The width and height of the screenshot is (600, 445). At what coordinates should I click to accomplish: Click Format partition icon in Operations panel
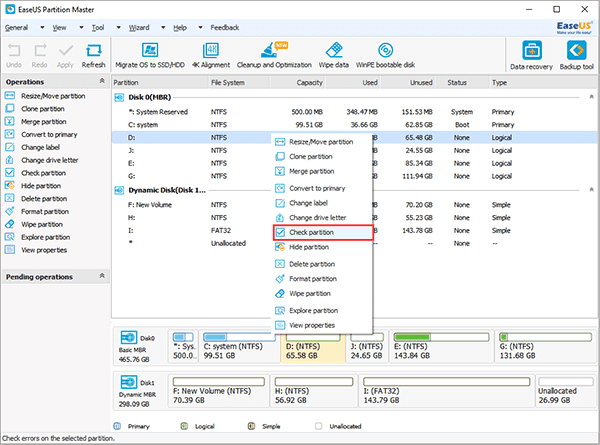click(x=10, y=211)
